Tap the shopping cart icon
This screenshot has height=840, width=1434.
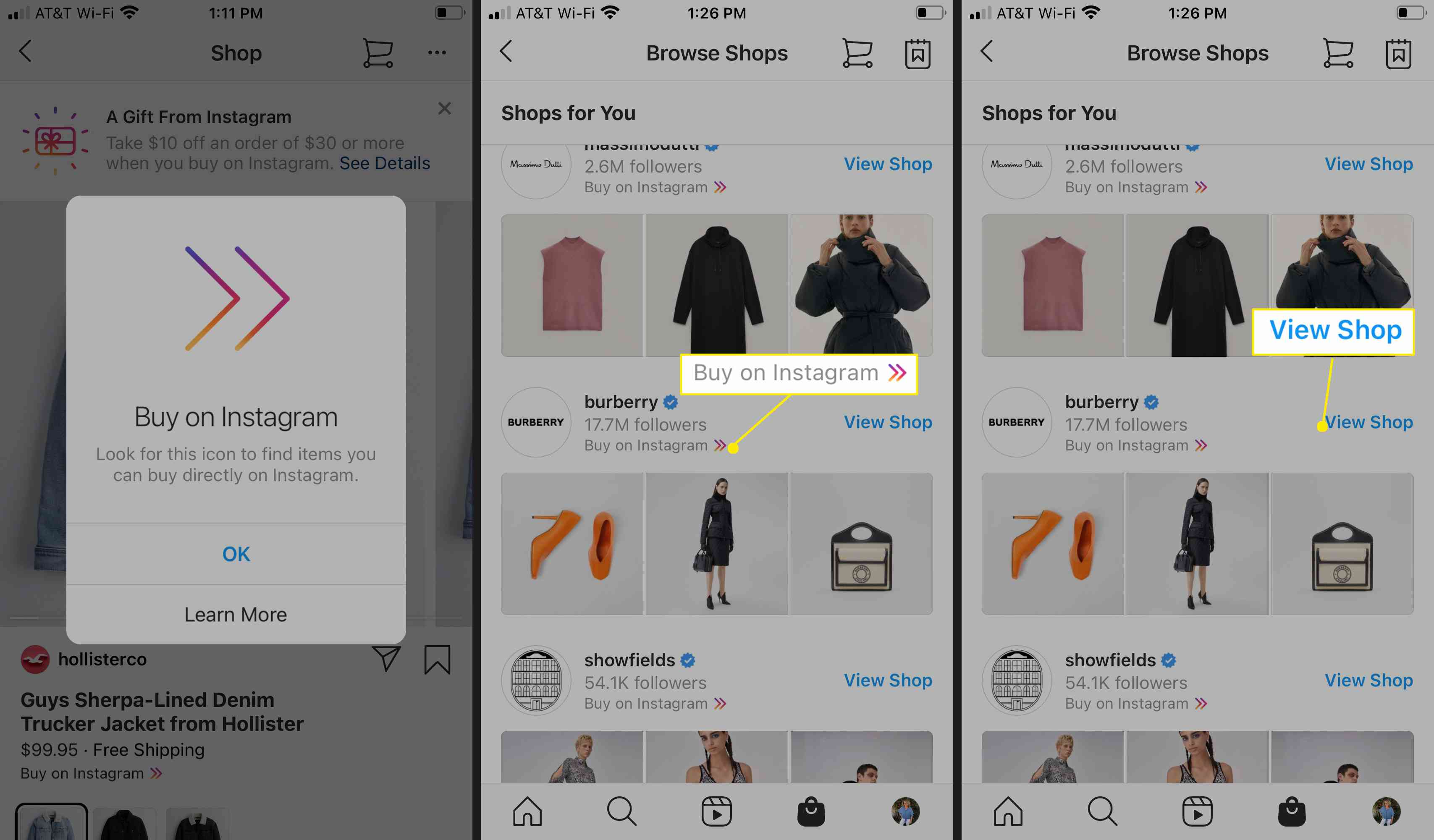[x=377, y=52]
